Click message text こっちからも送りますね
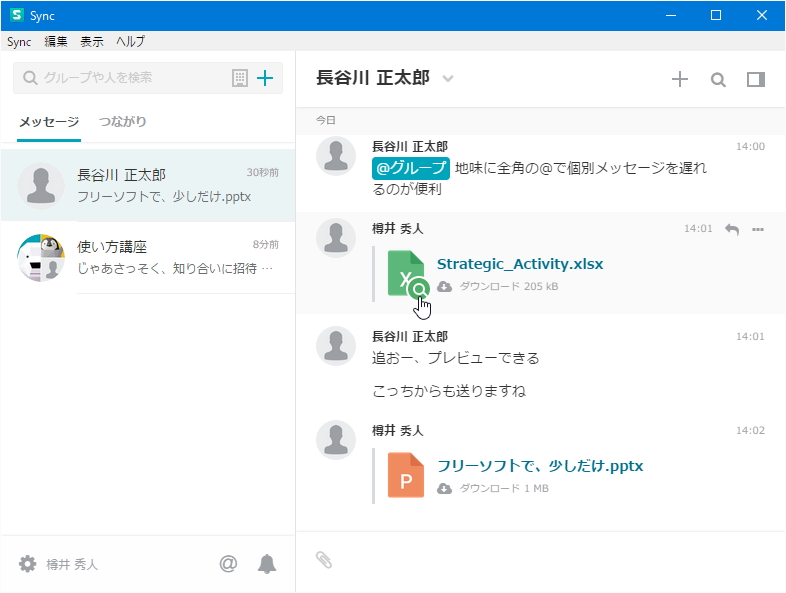786x593 pixels. pyautogui.click(x=449, y=391)
